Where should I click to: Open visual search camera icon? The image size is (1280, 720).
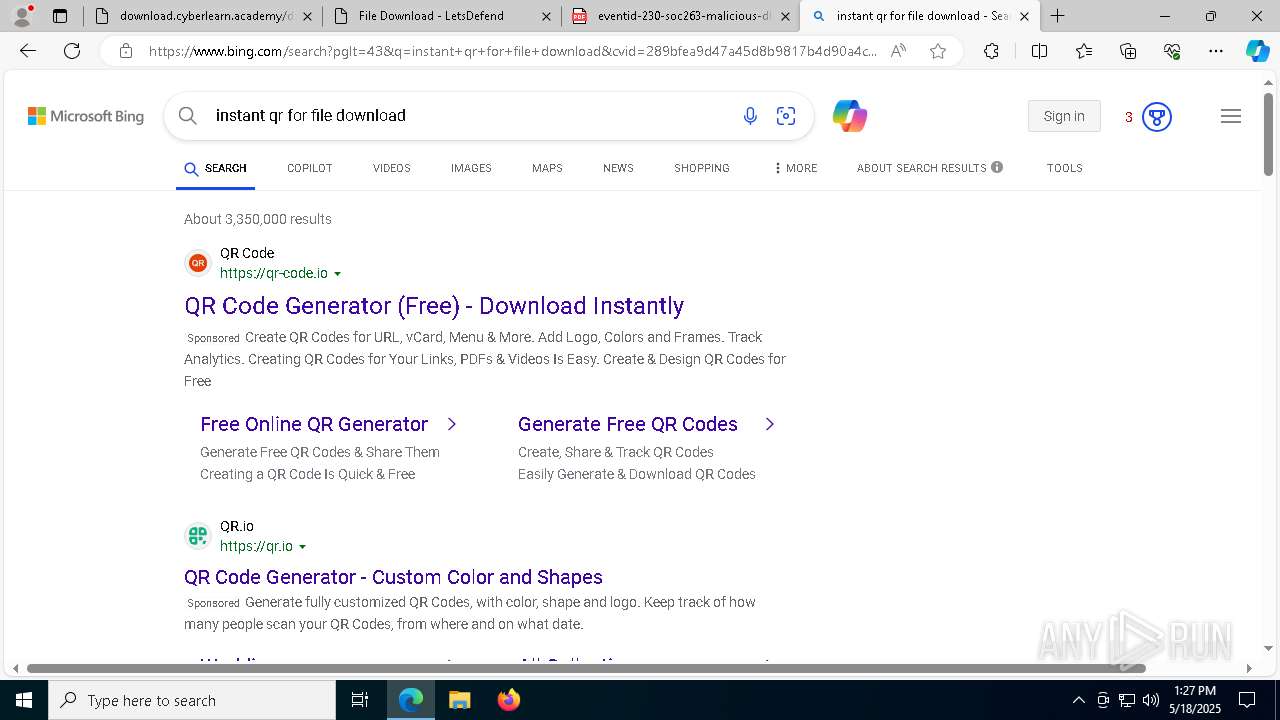click(x=786, y=116)
